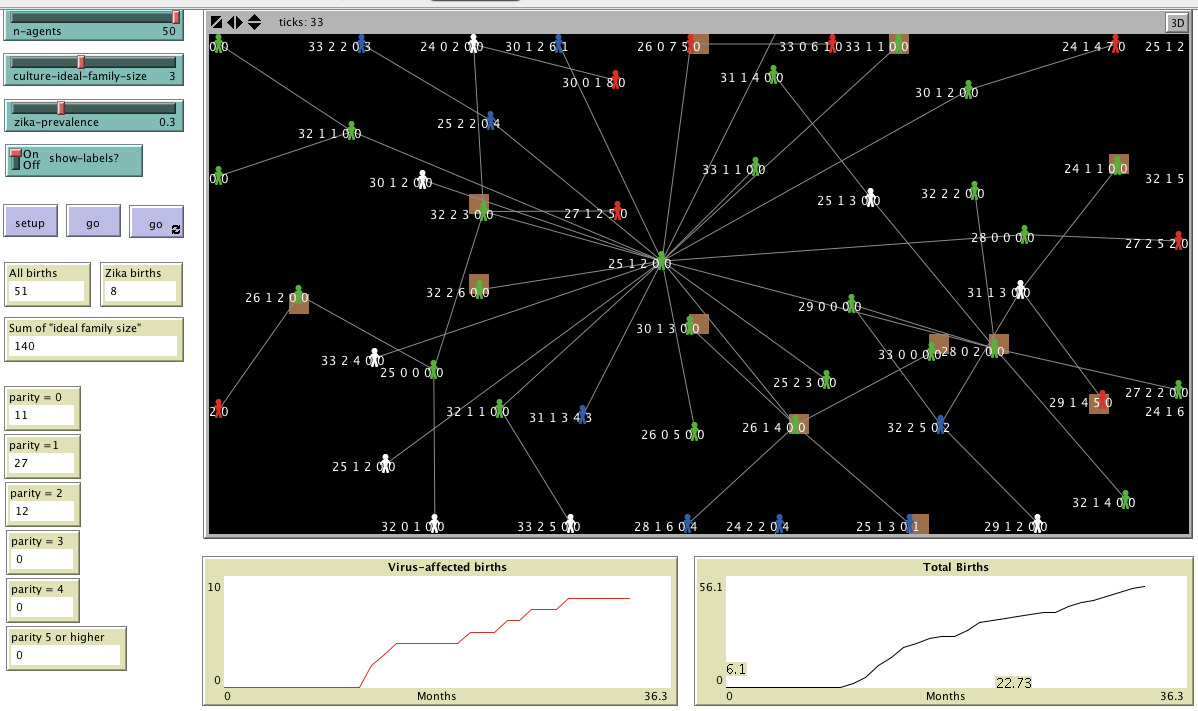Viewport: 1198px width, 711px height.
Task: Click green agent on brown patch labeled 26 1 2 0 0
Action: (298, 296)
